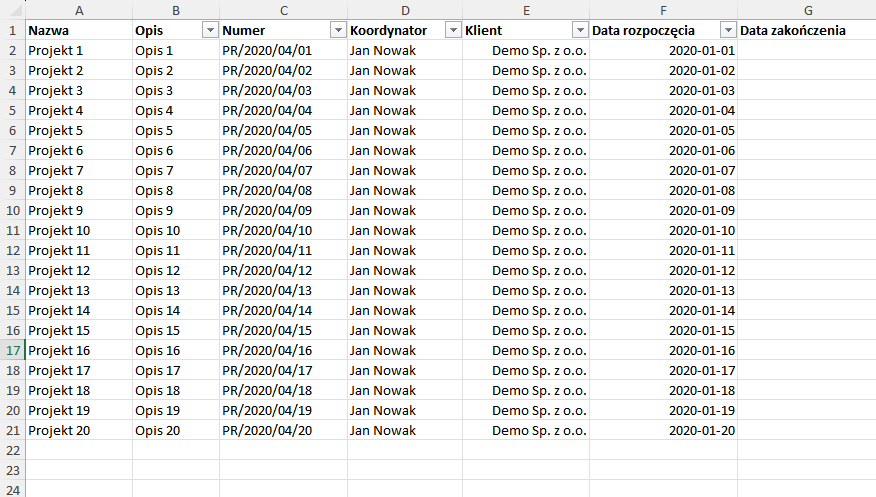The width and height of the screenshot is (876, 497).
Task: Select column A header
Action: (79, 10)
